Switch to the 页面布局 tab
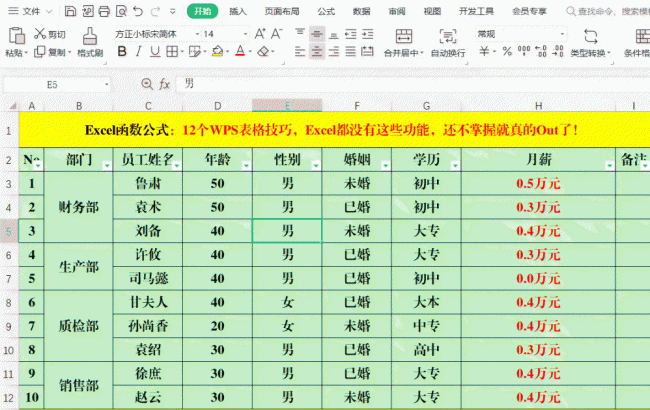Image resolution: width=650 pixels, height=410 pixels. [x=282, y=11]
